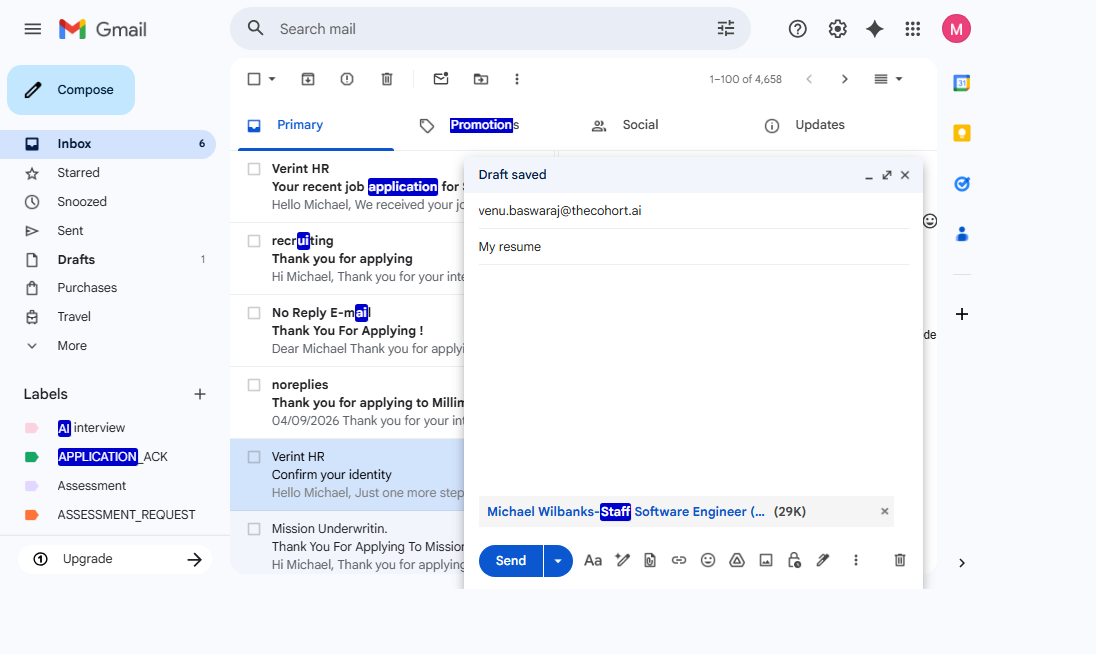Check the first Verint HR email checkbox

(x=254, y=169)
